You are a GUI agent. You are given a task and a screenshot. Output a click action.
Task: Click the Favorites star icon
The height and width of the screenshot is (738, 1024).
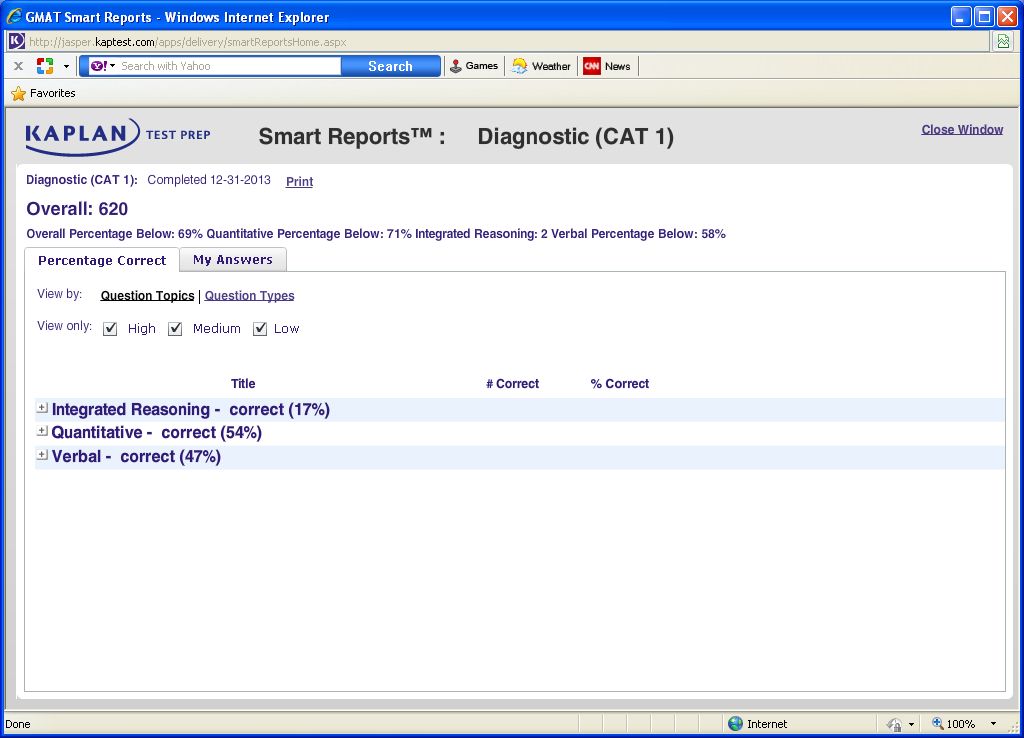point(18,93)
